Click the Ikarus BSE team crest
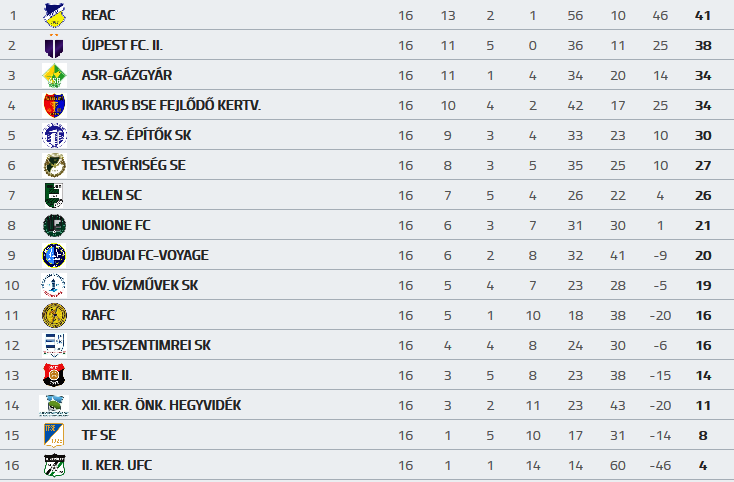The width and height of the screenshot is (734, 482). [x=53, y=105]
